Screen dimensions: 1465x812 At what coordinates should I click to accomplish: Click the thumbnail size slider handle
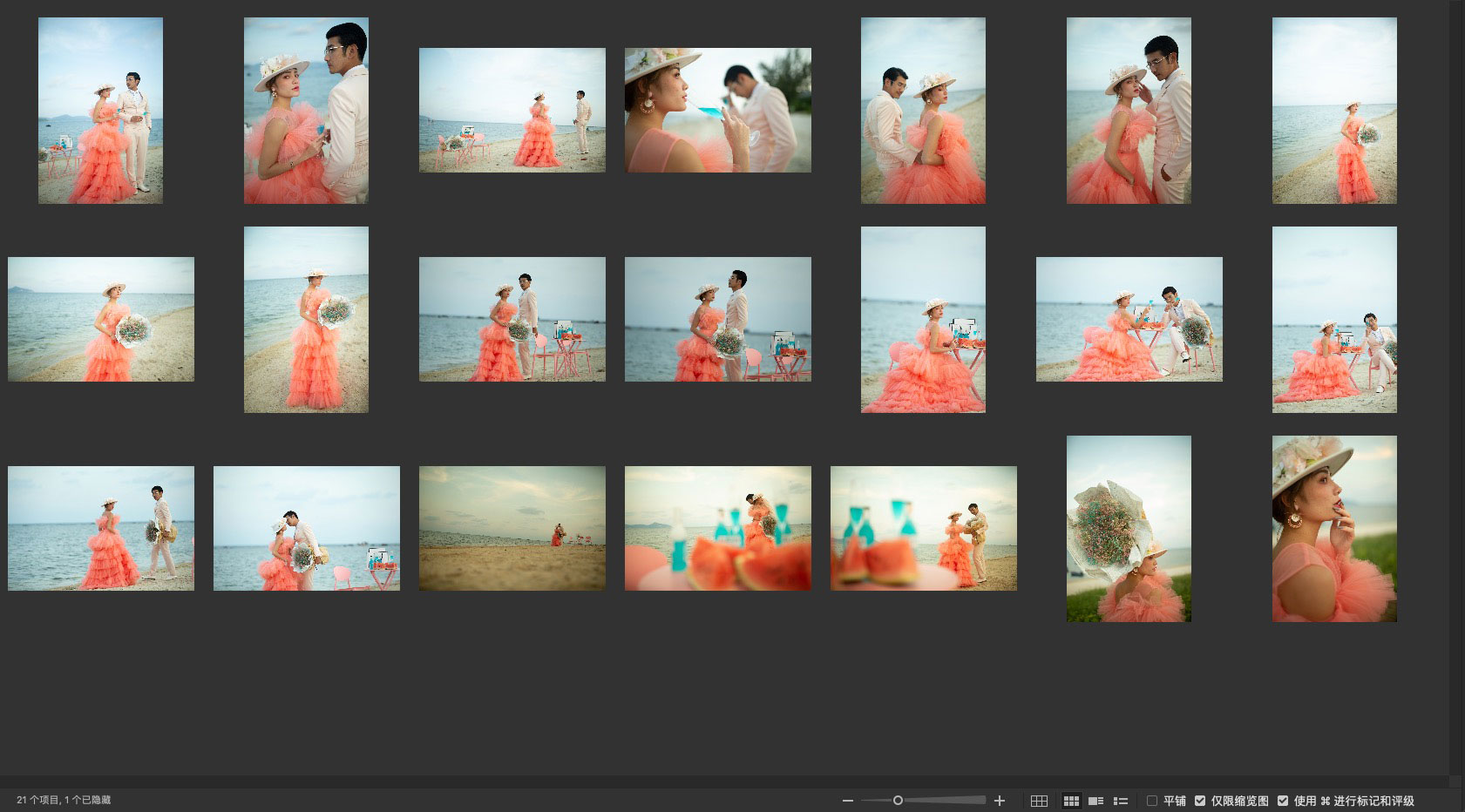(898, 800)
